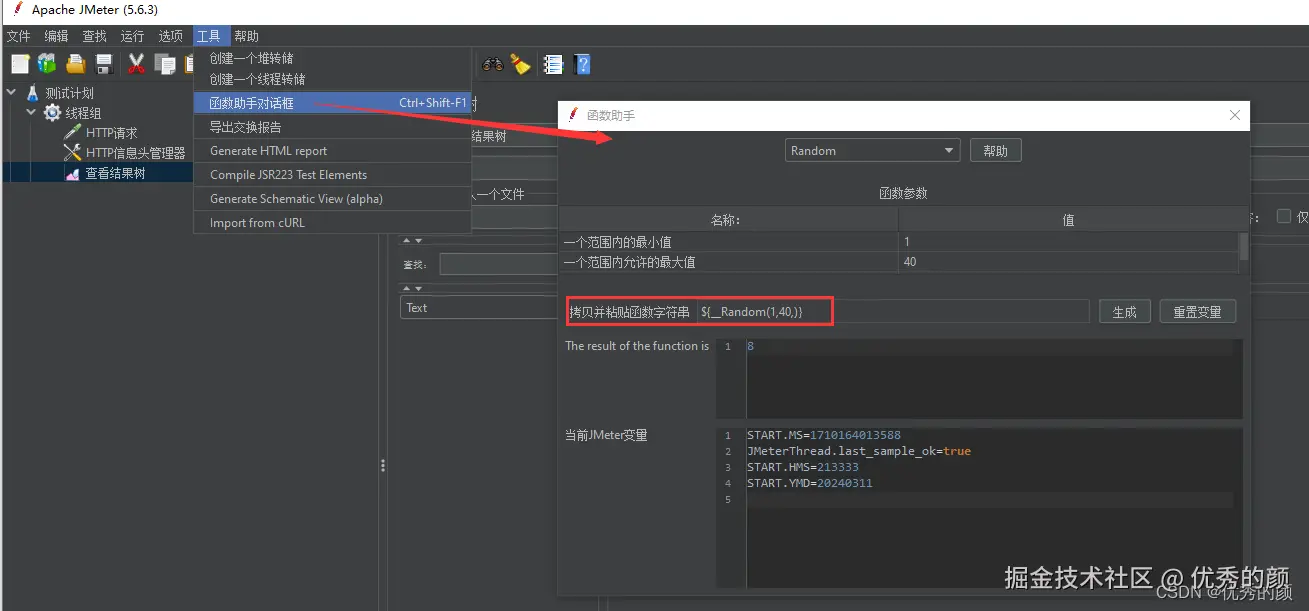Click the 一个范围内允许的最大值 parameter name
The image size is (1309, 611).
(x=728, y=262)
